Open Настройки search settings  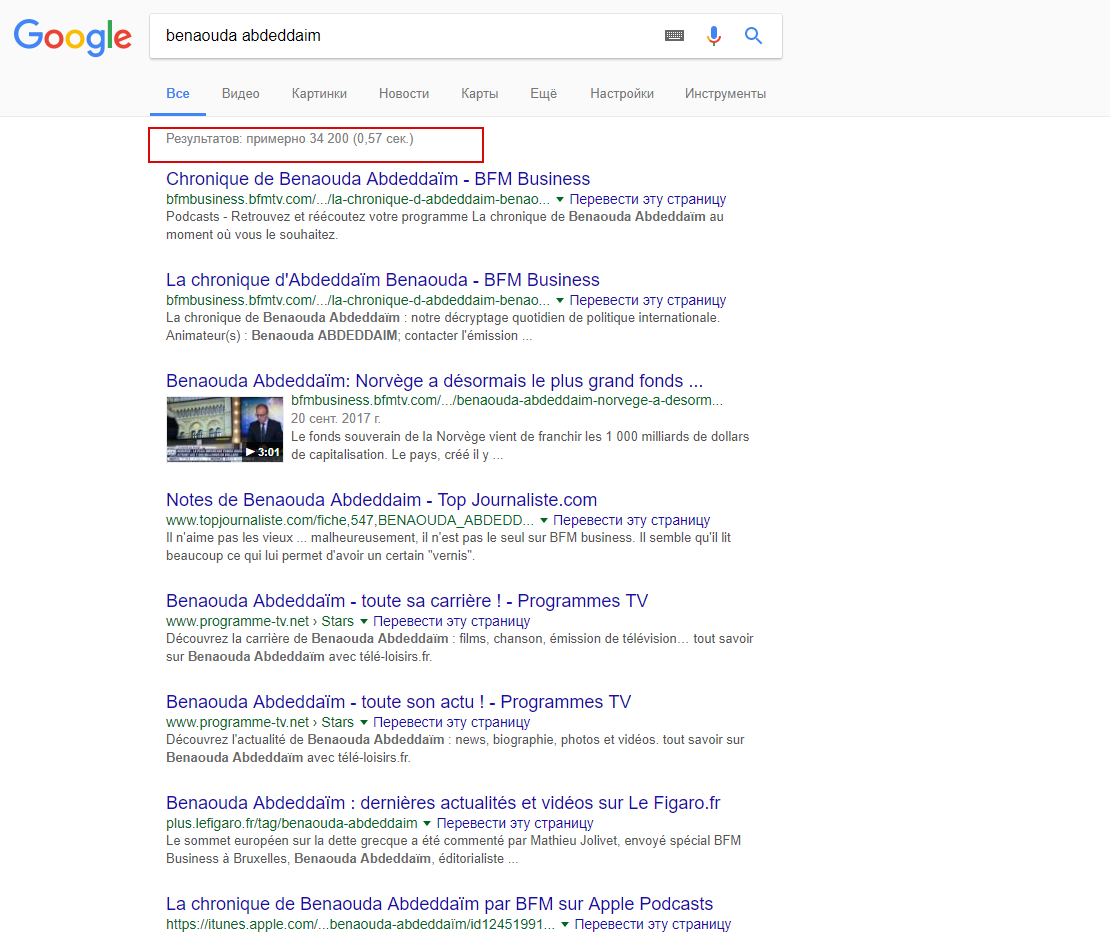tap(622, 93)
